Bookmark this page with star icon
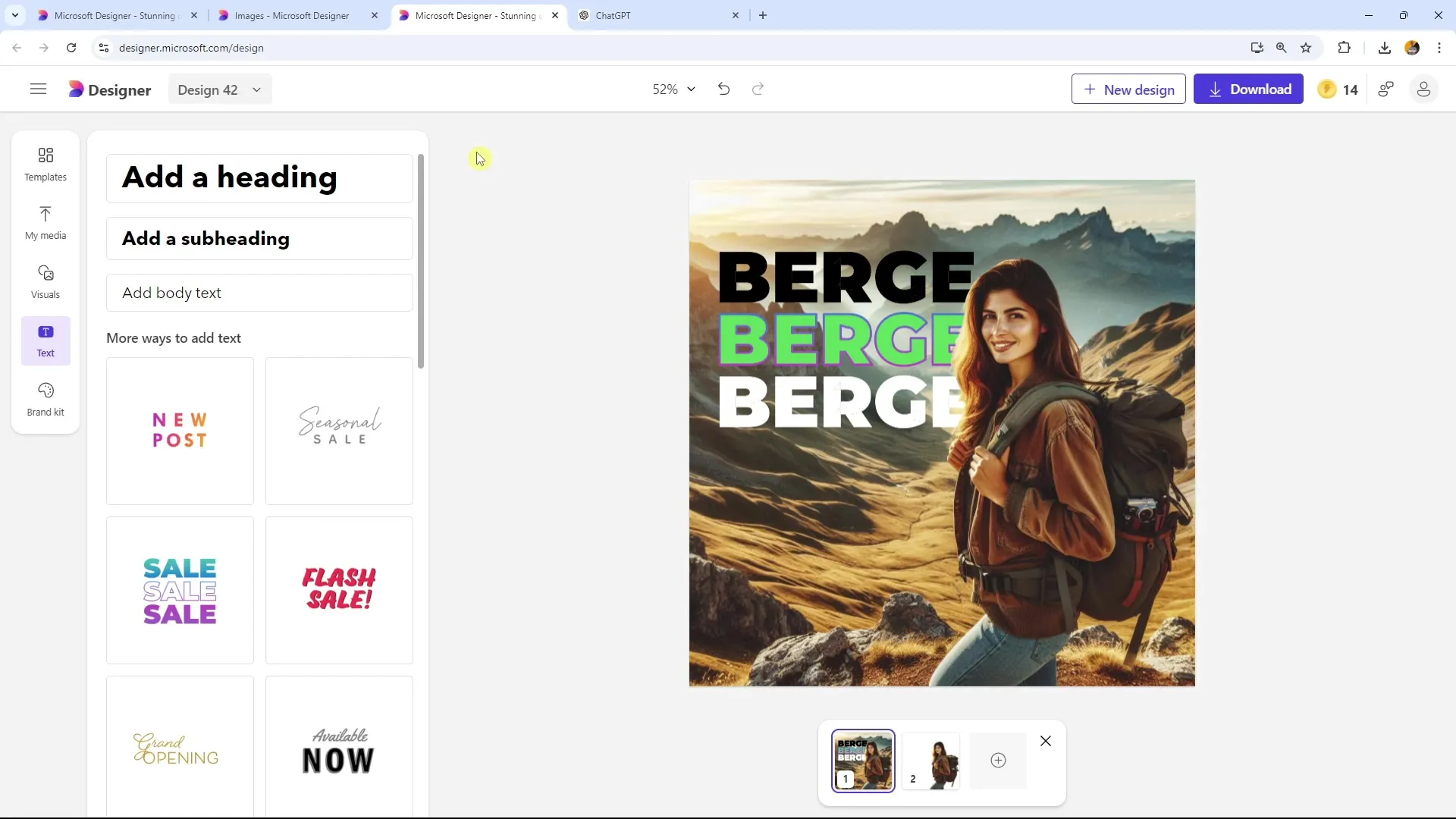The height and width of the screenshot is (819, 1456). (1306, 48)
